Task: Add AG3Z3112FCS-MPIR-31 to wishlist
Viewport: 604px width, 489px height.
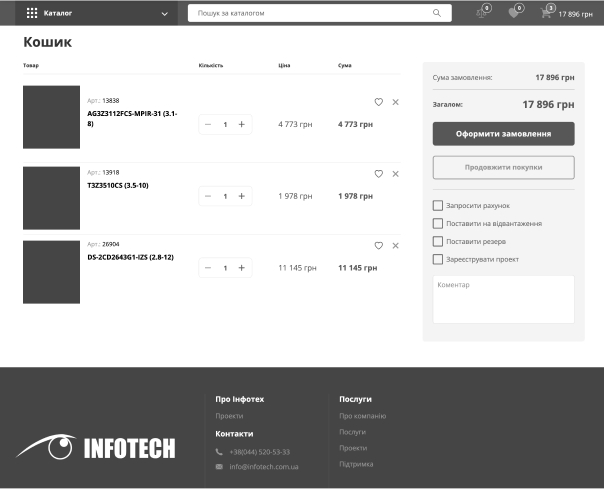Action: [x=379, y=102]
